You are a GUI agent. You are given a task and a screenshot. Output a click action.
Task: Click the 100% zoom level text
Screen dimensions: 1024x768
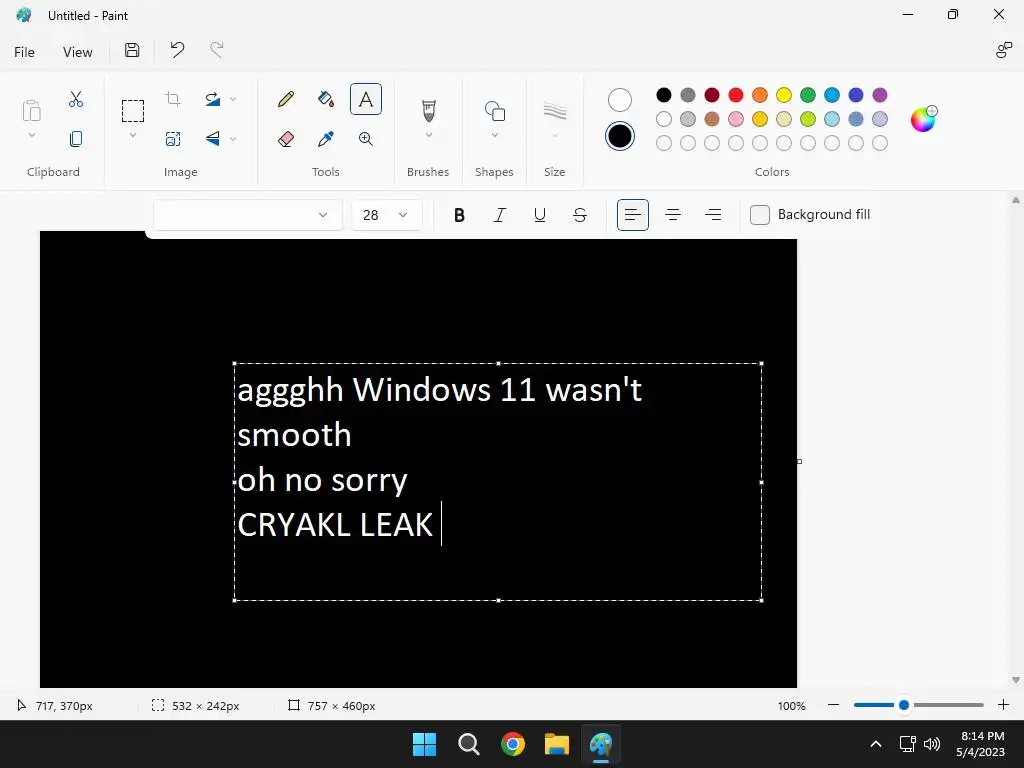792,706
